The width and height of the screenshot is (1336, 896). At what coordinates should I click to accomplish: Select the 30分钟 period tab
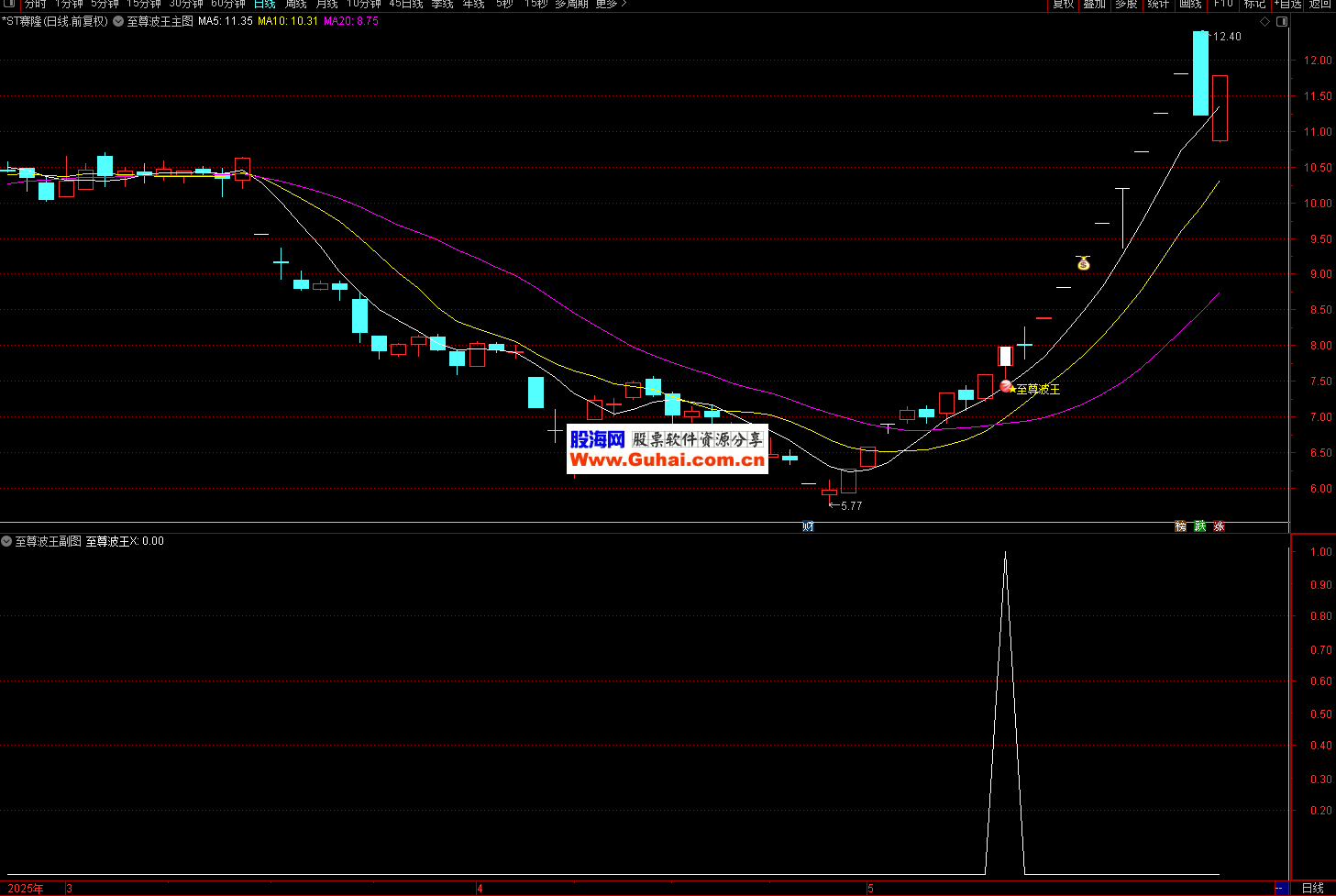[186, 5]
